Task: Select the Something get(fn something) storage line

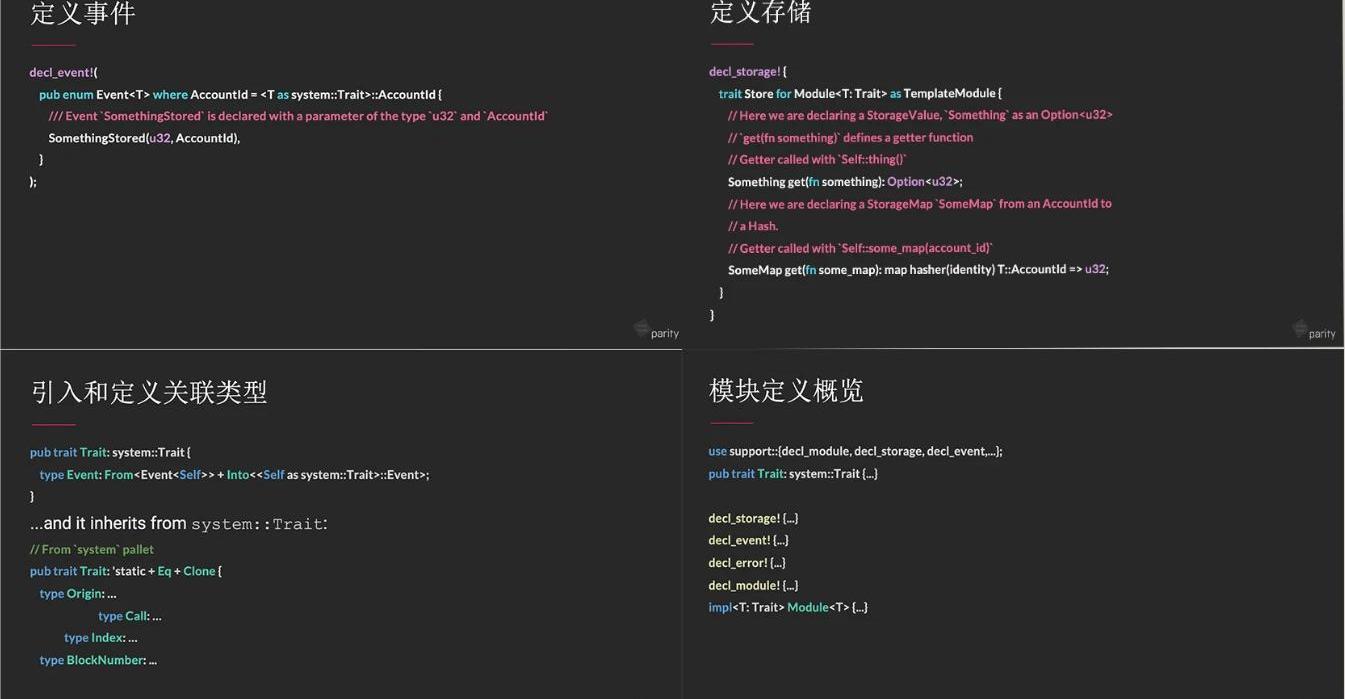Action: click(x=844, y=182)
